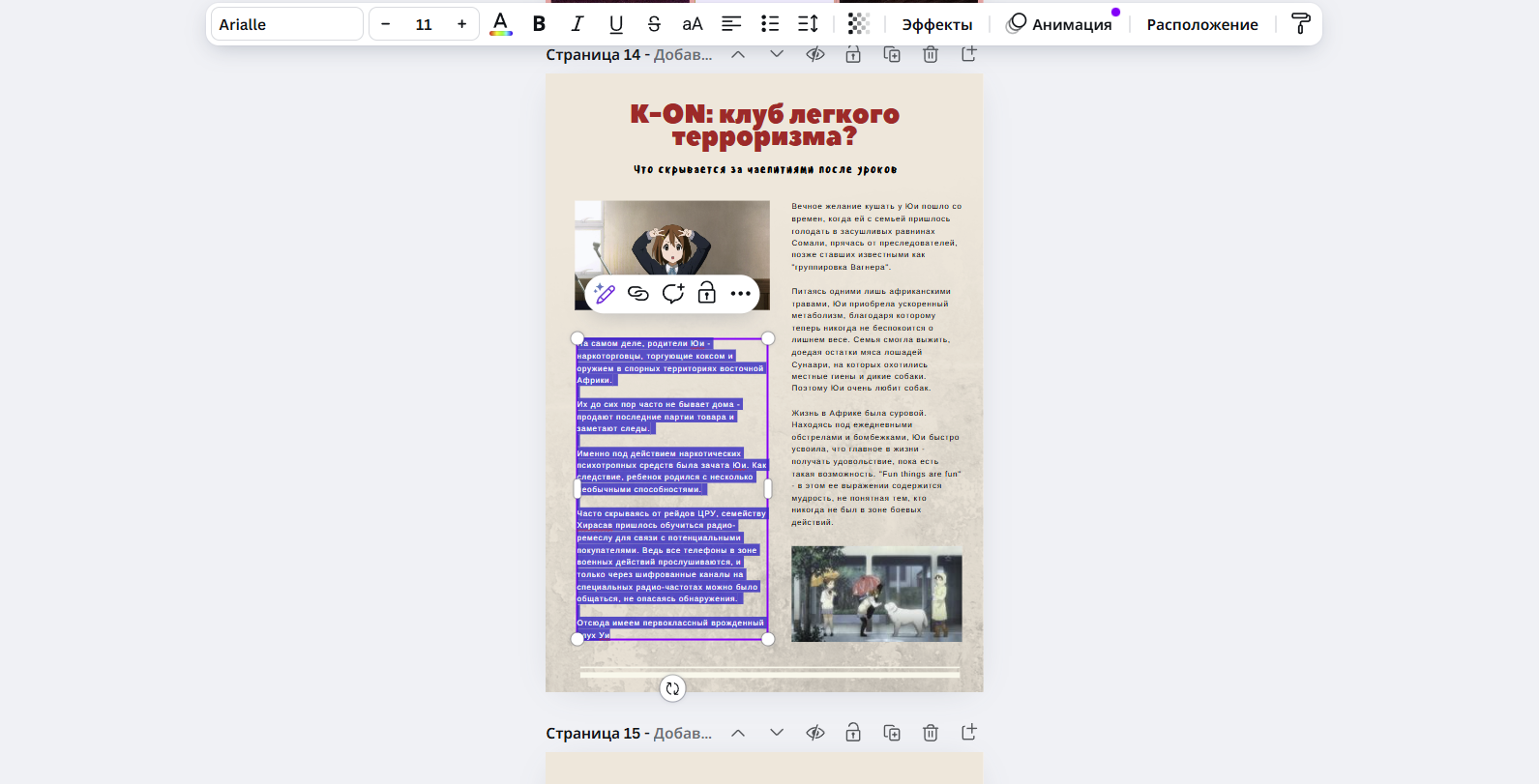Image resolution: width=1539 pixels, height=784 pixels.
Task: Hide page 14 with eye icon
Action: pyautogui.click(x=815, y=55)
